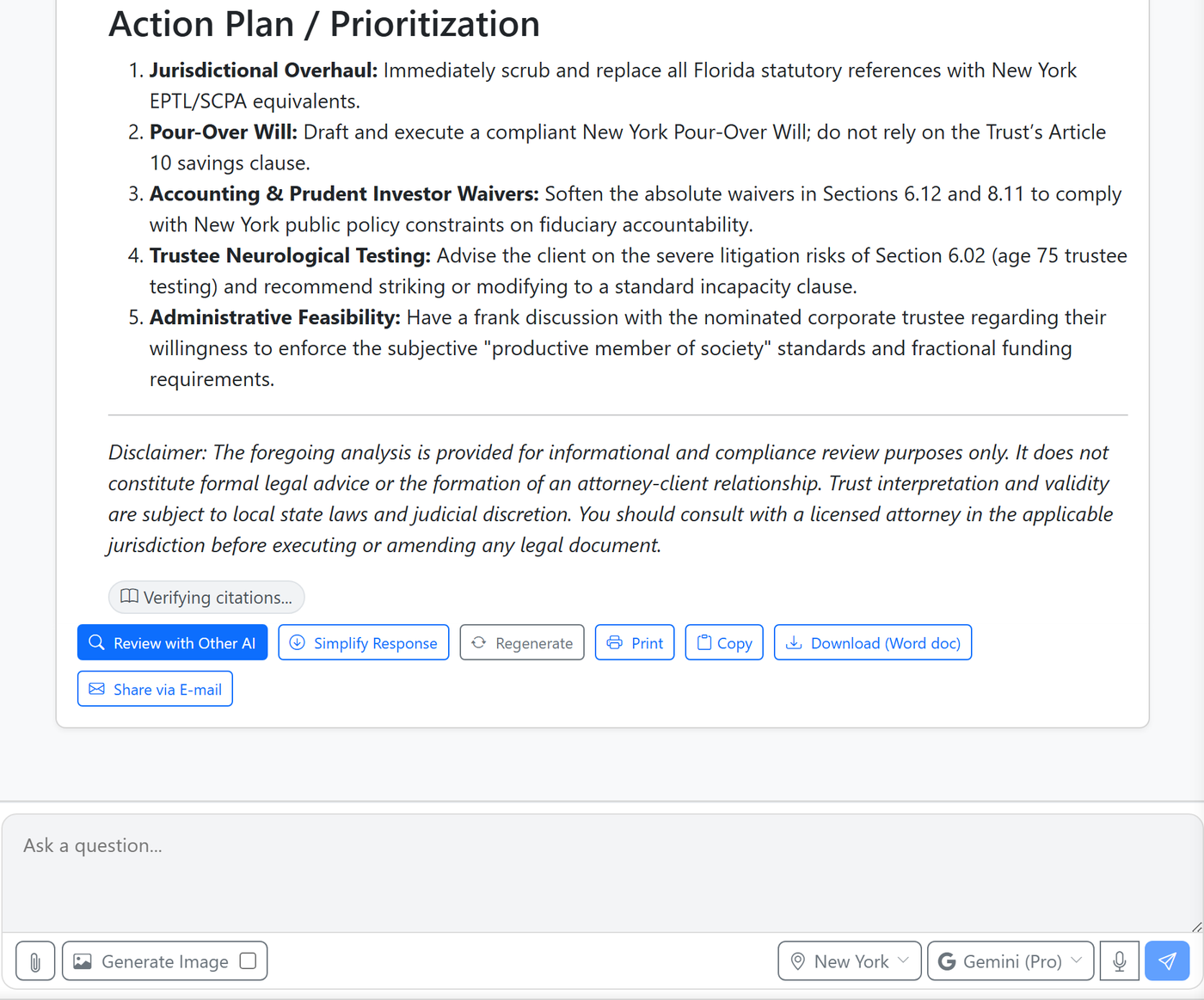Click Download (Word doc) button
The image size is (1204, 1000).
click(x=873, y=643)
